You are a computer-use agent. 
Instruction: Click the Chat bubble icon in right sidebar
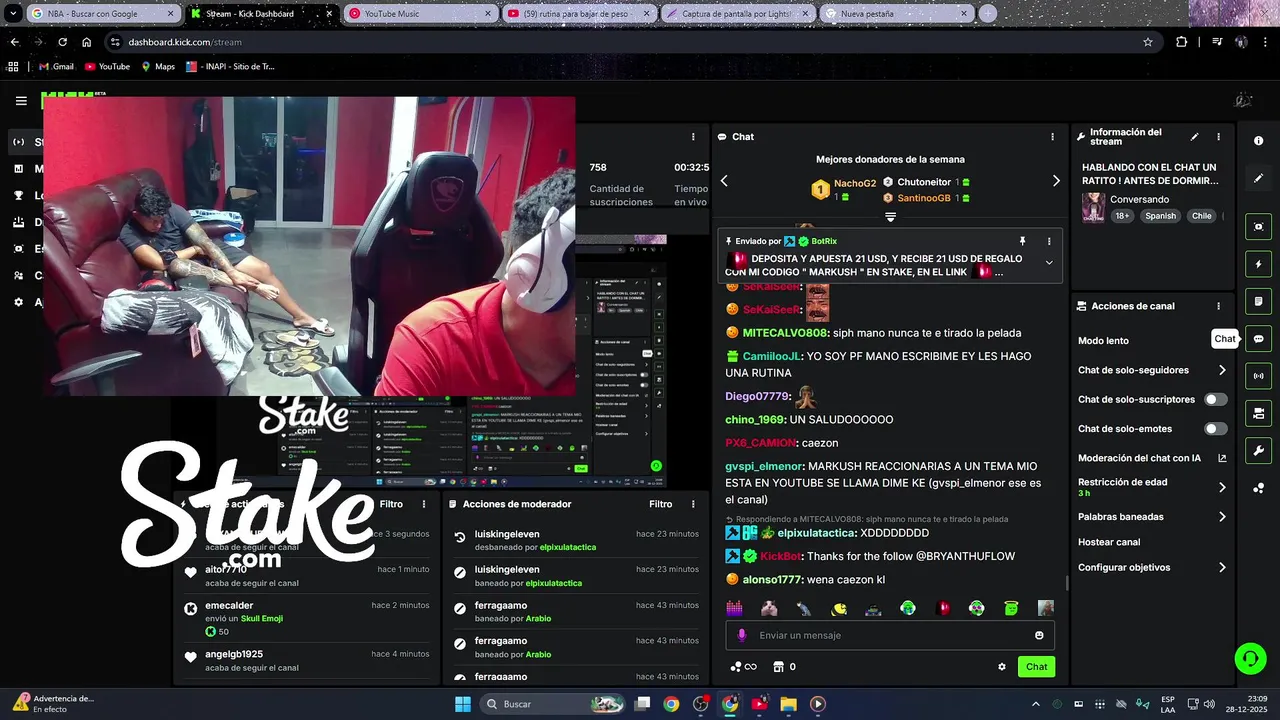click(x=1258, y=339)
